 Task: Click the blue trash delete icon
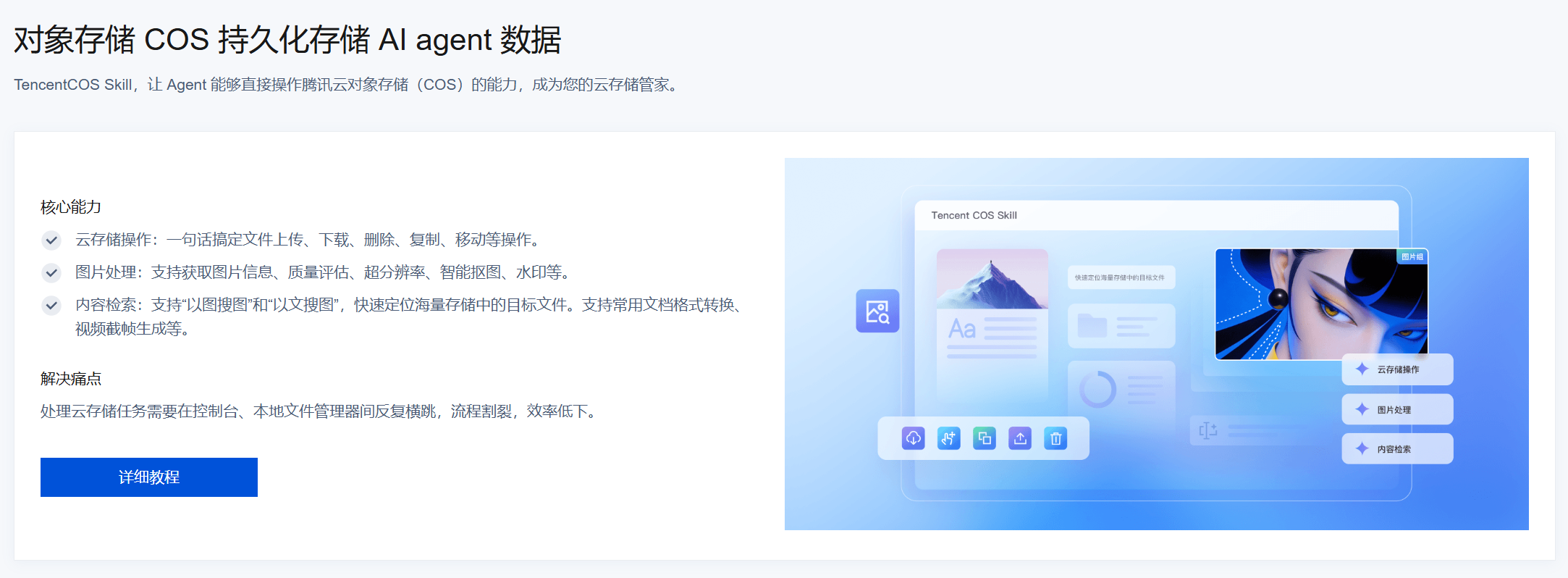click(x=1055, y=438)
